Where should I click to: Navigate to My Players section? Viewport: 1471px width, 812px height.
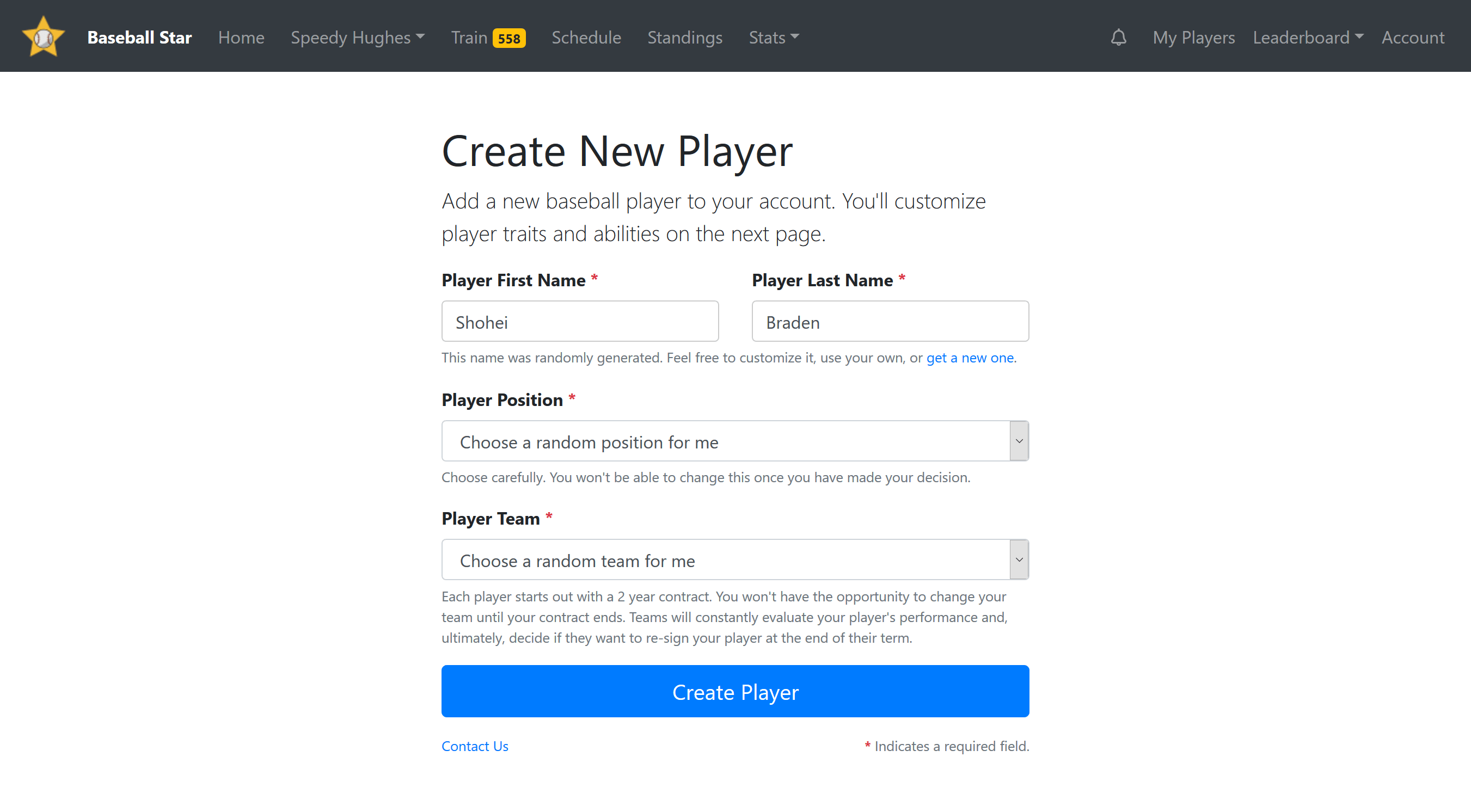tap(1193, 36)
